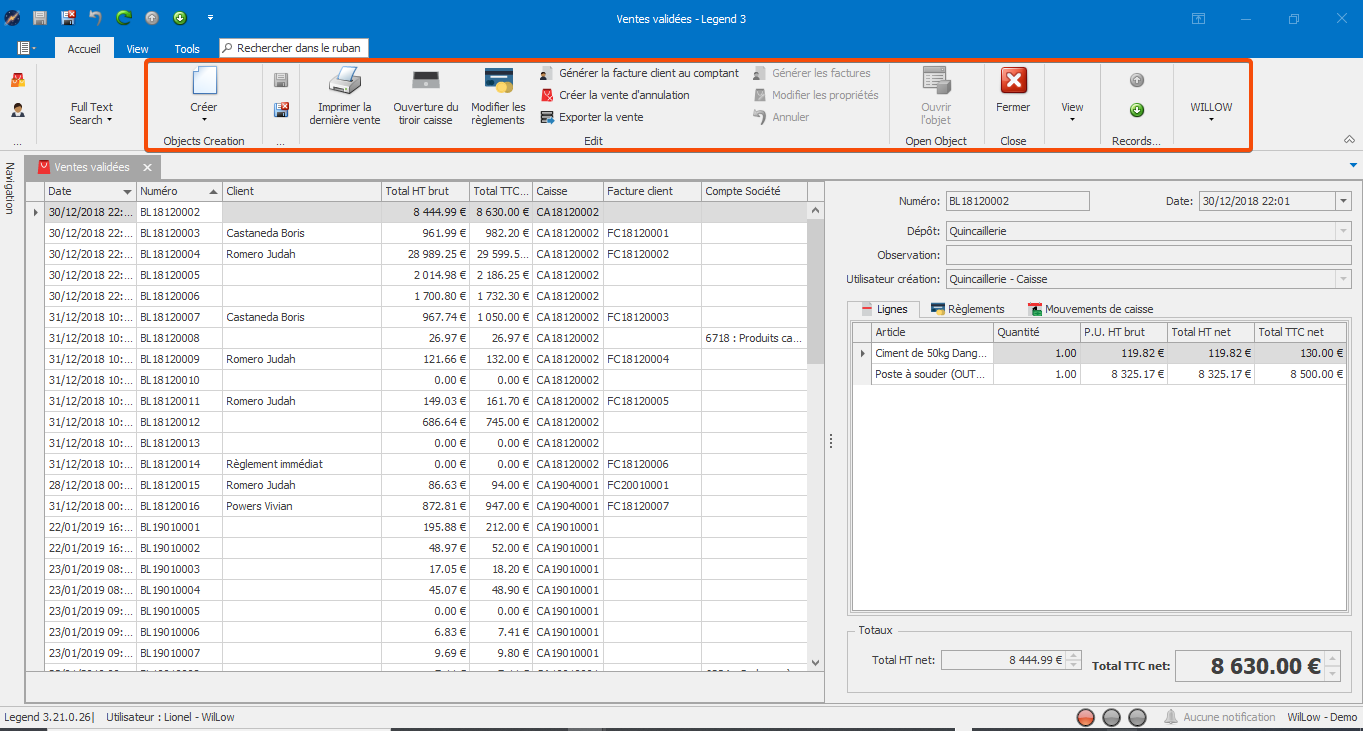Click the Rechercher dans le ruban search box
Image resolution: width=1363 pixels, height=731 pixels.
[x=294, y=48]
